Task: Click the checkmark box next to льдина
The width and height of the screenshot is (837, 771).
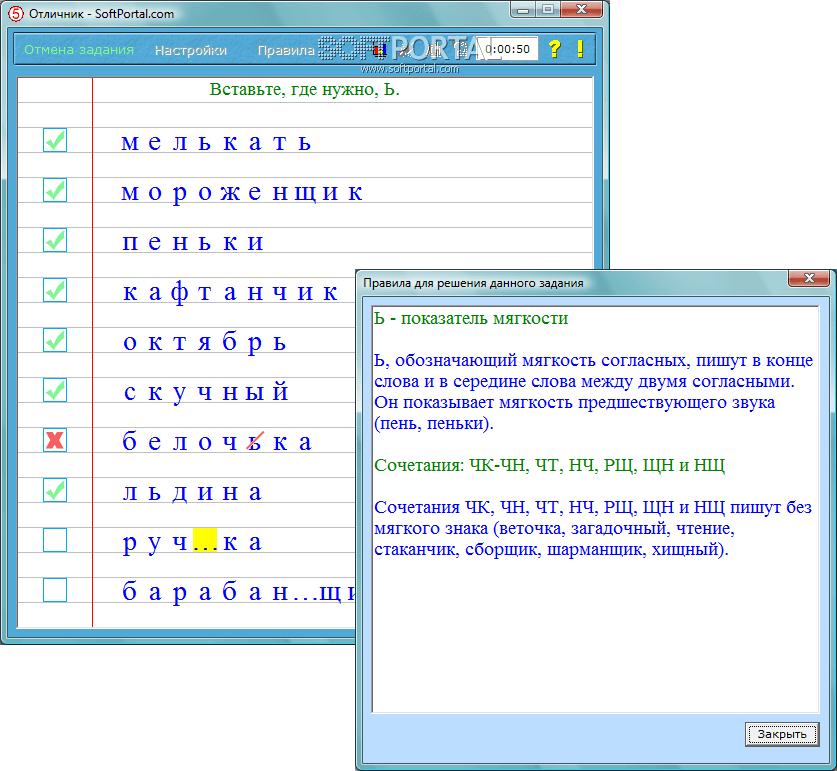Action: pos(55,490)
